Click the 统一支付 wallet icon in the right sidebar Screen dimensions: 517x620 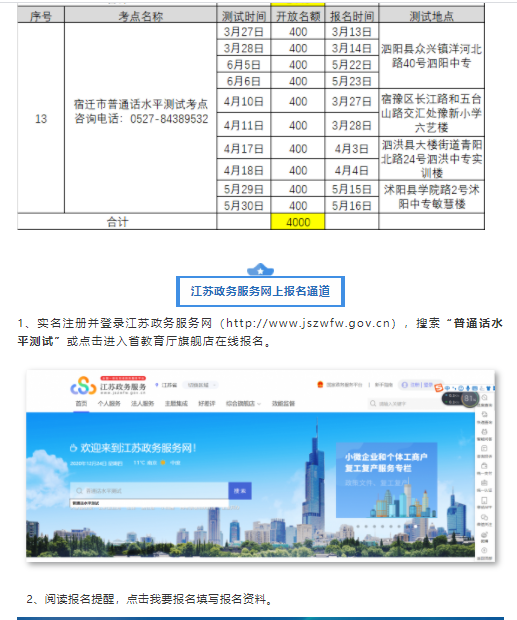coord(484,466)
